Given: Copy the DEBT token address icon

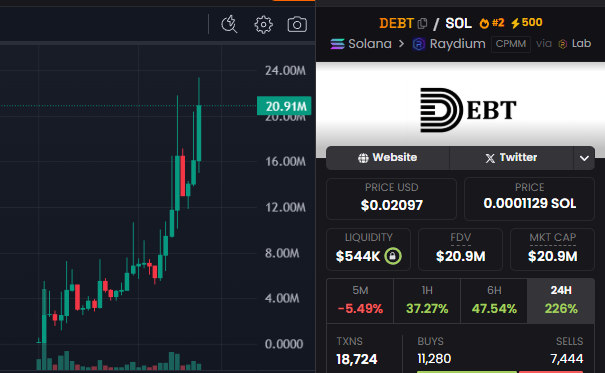Looking at the screenshot, I should [422, 24].
